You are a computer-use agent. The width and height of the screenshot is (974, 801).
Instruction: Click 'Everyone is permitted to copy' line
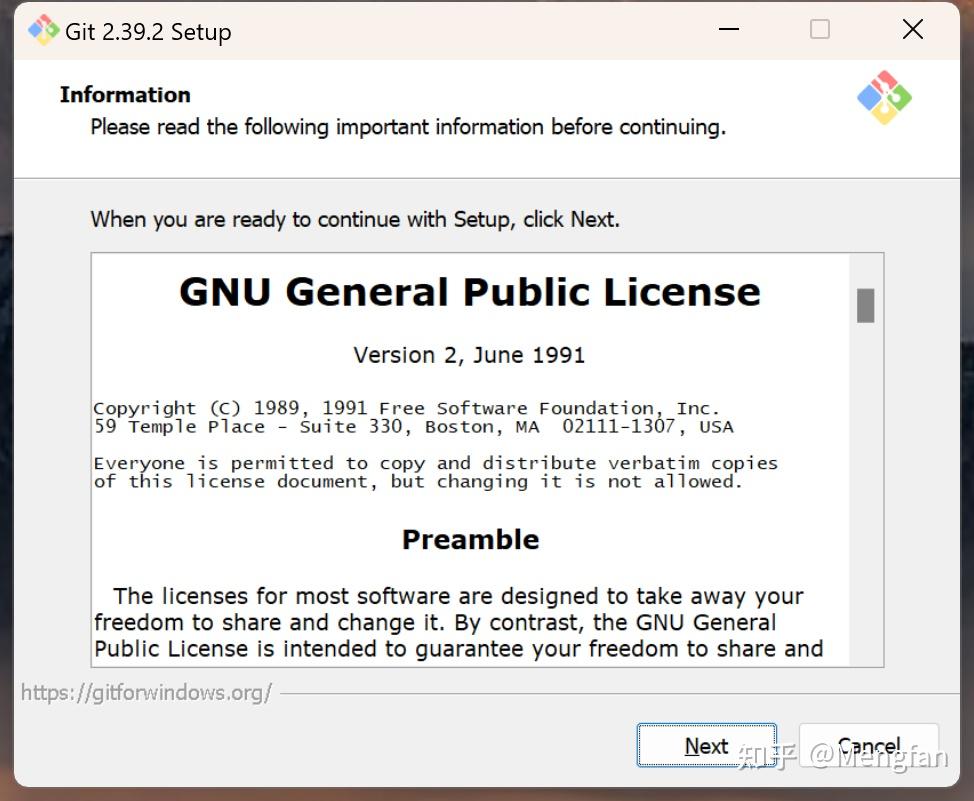click(x=435, y=463)
